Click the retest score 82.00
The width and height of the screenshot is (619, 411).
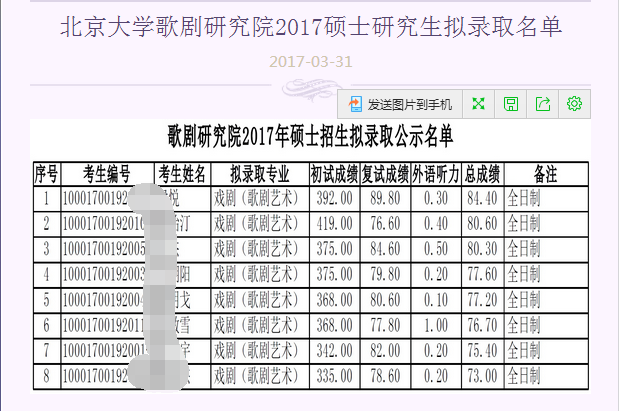[385, 351]
